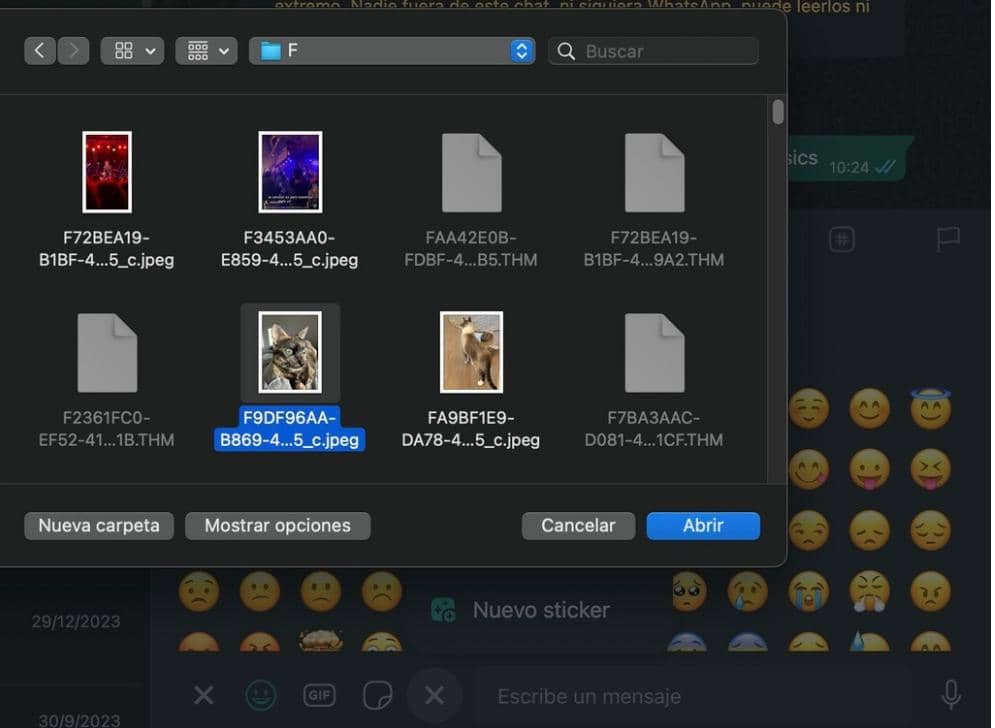Choose Nuevo sticker in WhatsApp
Screen dimensions: 995x728
520,610
